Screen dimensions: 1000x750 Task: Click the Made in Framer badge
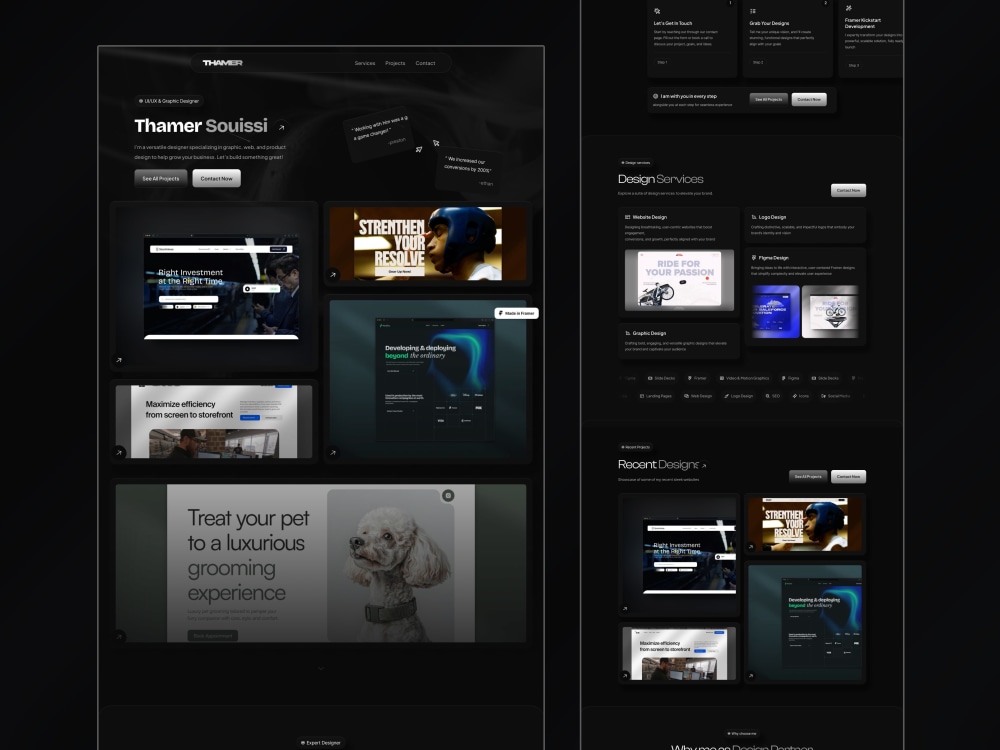tap(517, 313)
